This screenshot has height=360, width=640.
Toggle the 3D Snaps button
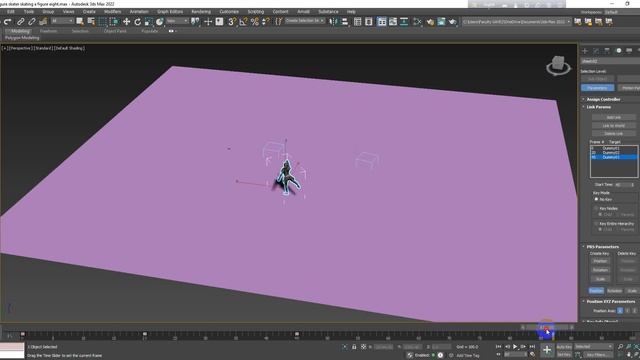pos(231,22)
